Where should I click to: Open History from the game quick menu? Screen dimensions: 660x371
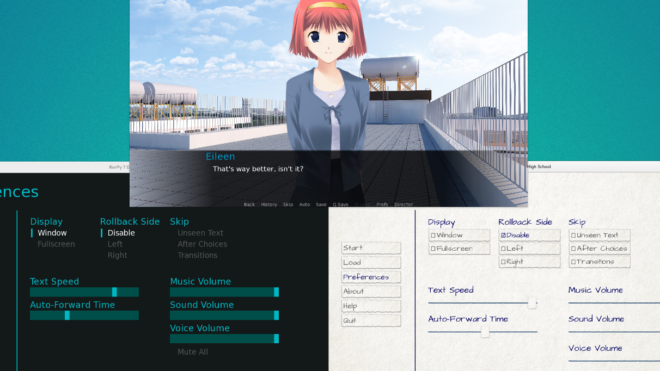pos(269,205)
